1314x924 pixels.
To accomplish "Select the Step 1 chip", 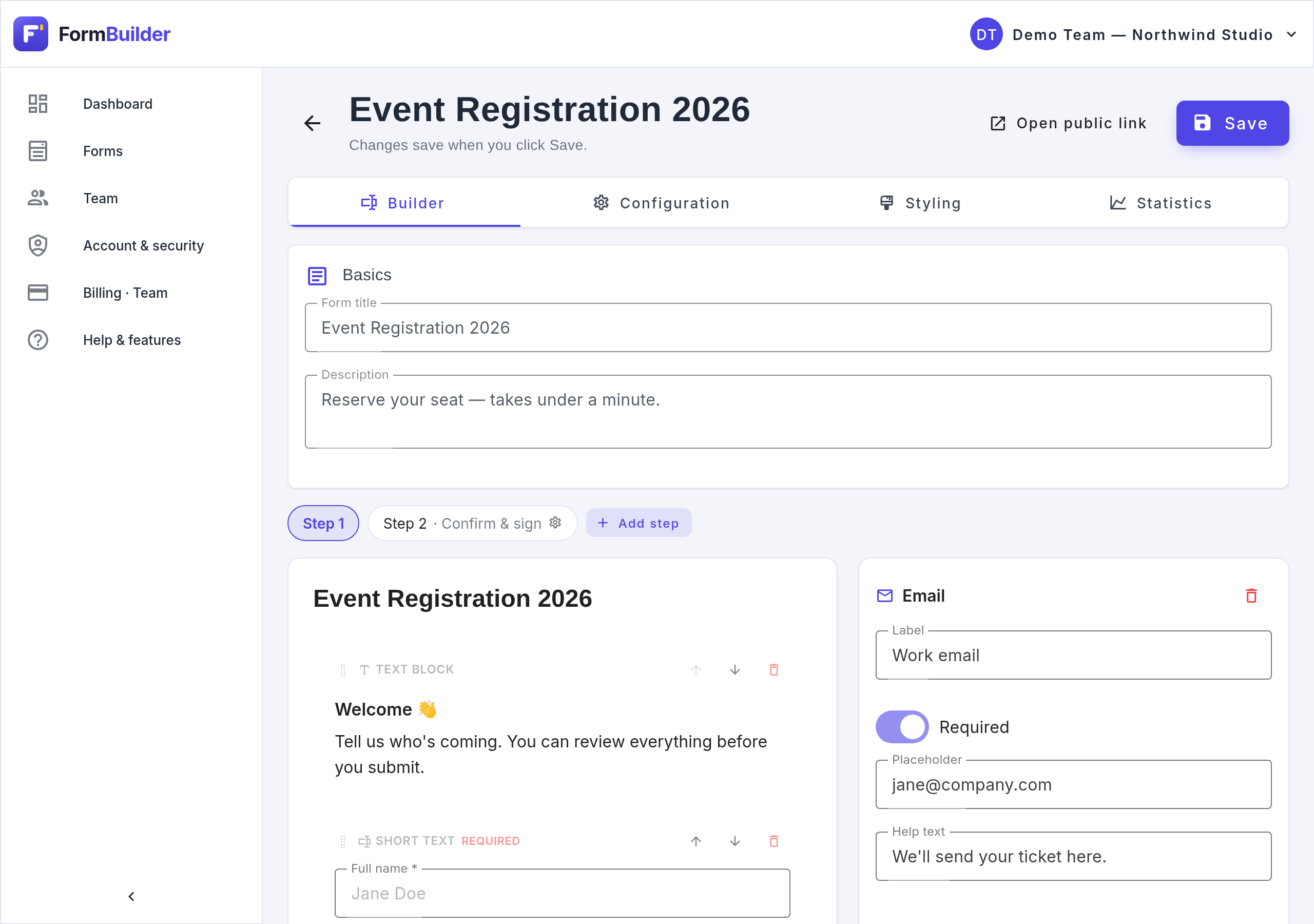I will (x=323, y=523).
